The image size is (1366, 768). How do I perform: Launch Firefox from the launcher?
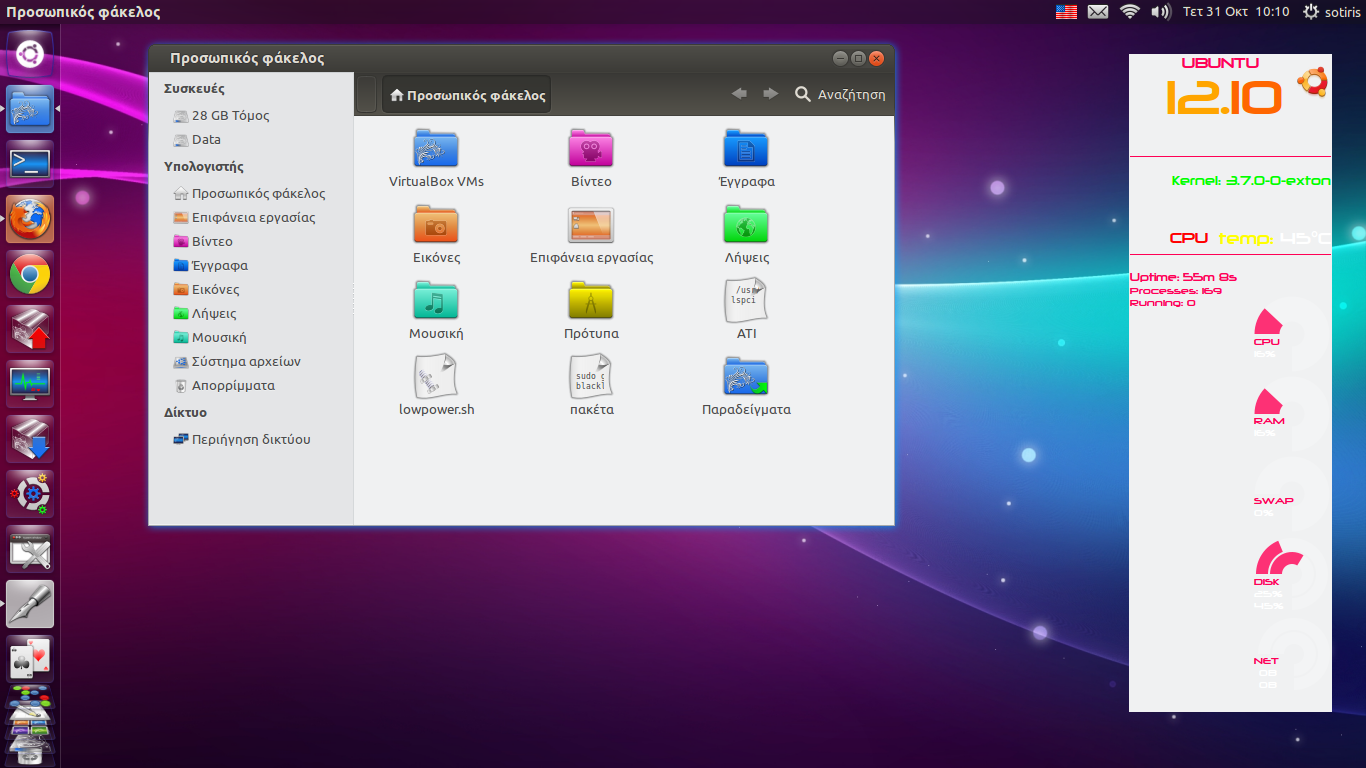[x=30, y=218]
